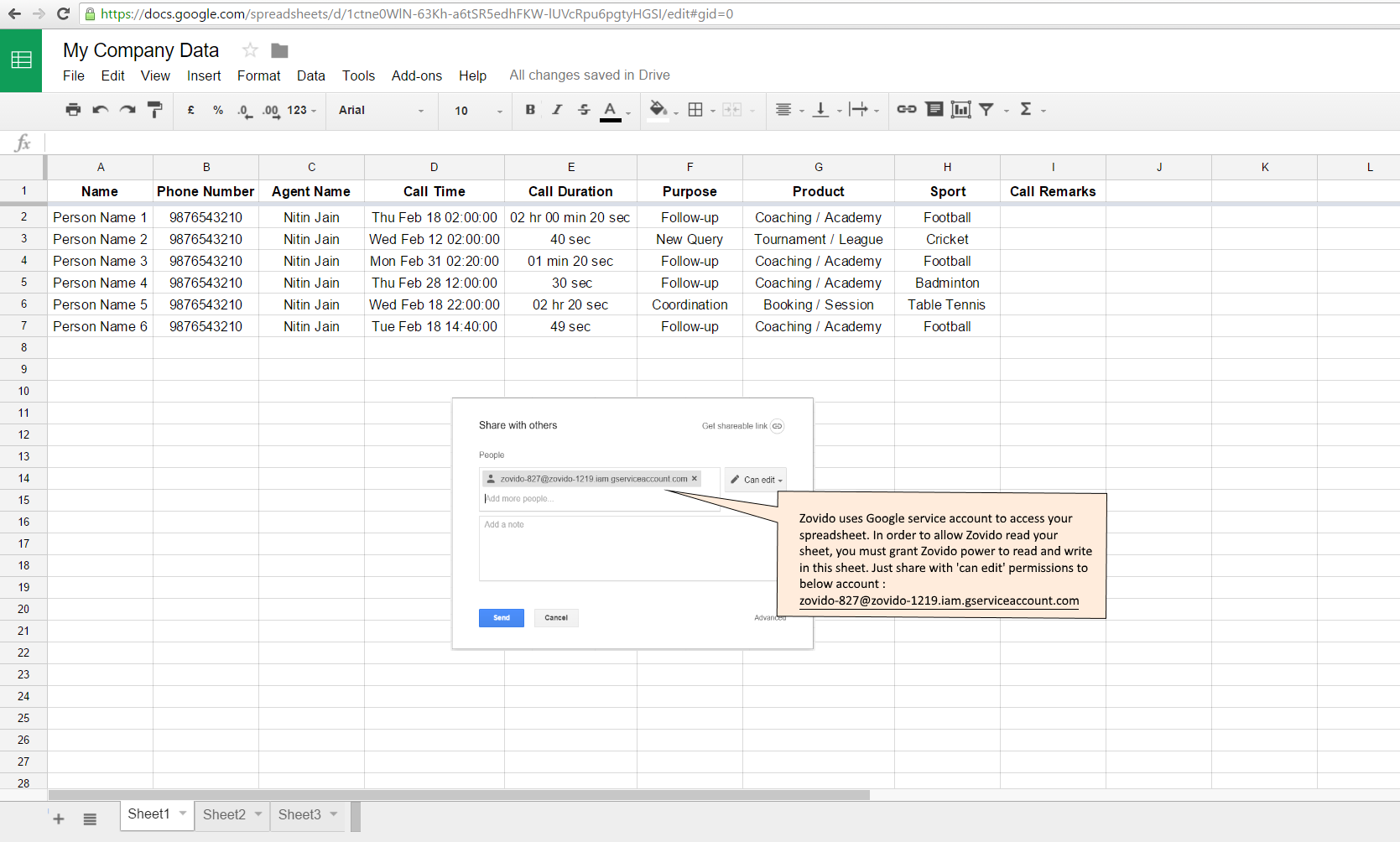
Task: Click the Insert chart icon
Action: point(960,110)
